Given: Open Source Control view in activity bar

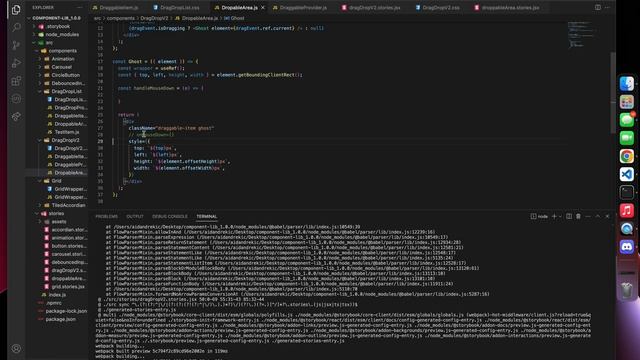Looking at the screenshot, I should click(x=16, y=45).
